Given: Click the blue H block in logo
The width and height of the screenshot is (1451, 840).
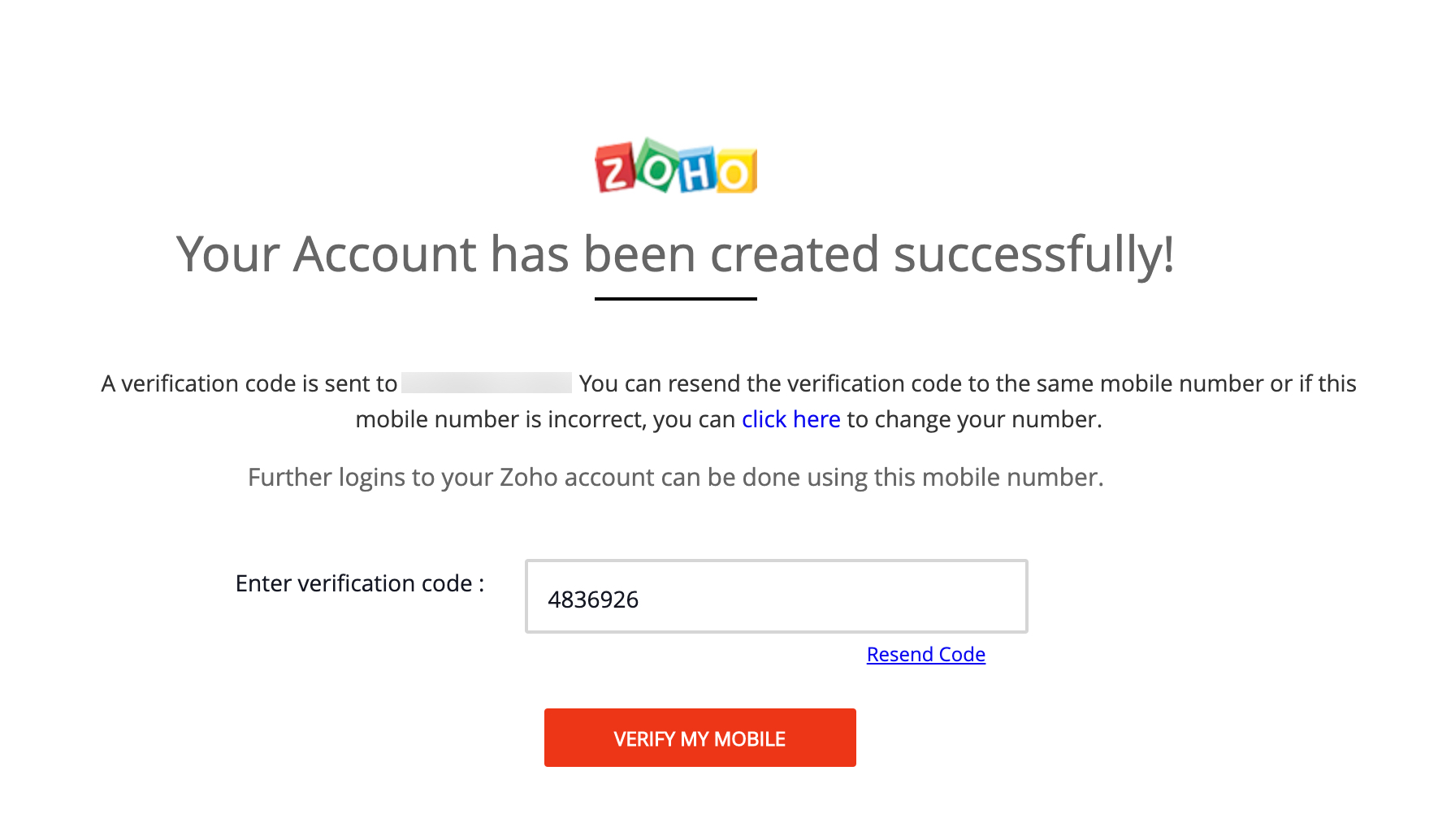Looking at the screenshot, I should tap(698, 171).
